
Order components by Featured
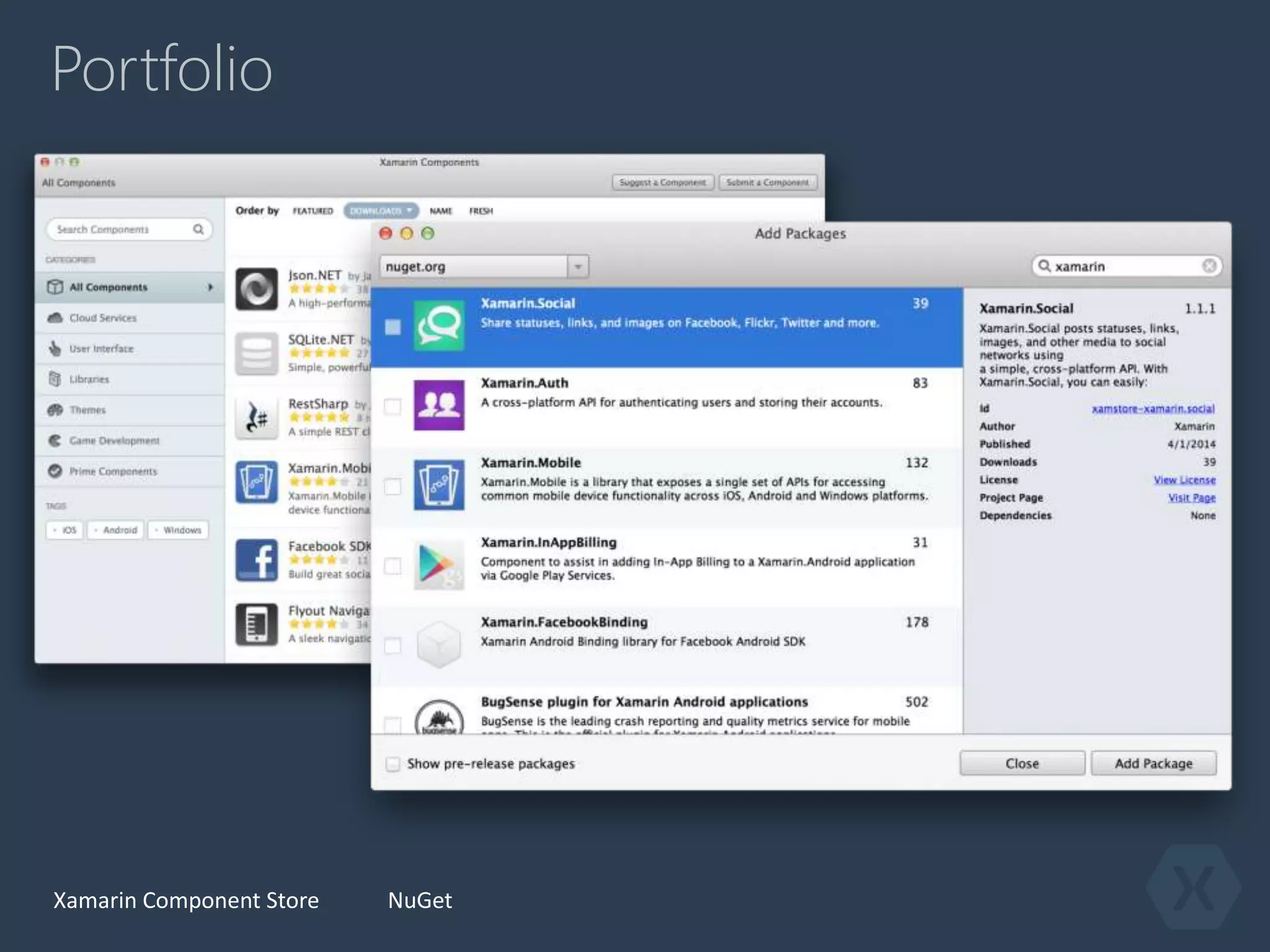pyautogui.click(x=313, y=211)
